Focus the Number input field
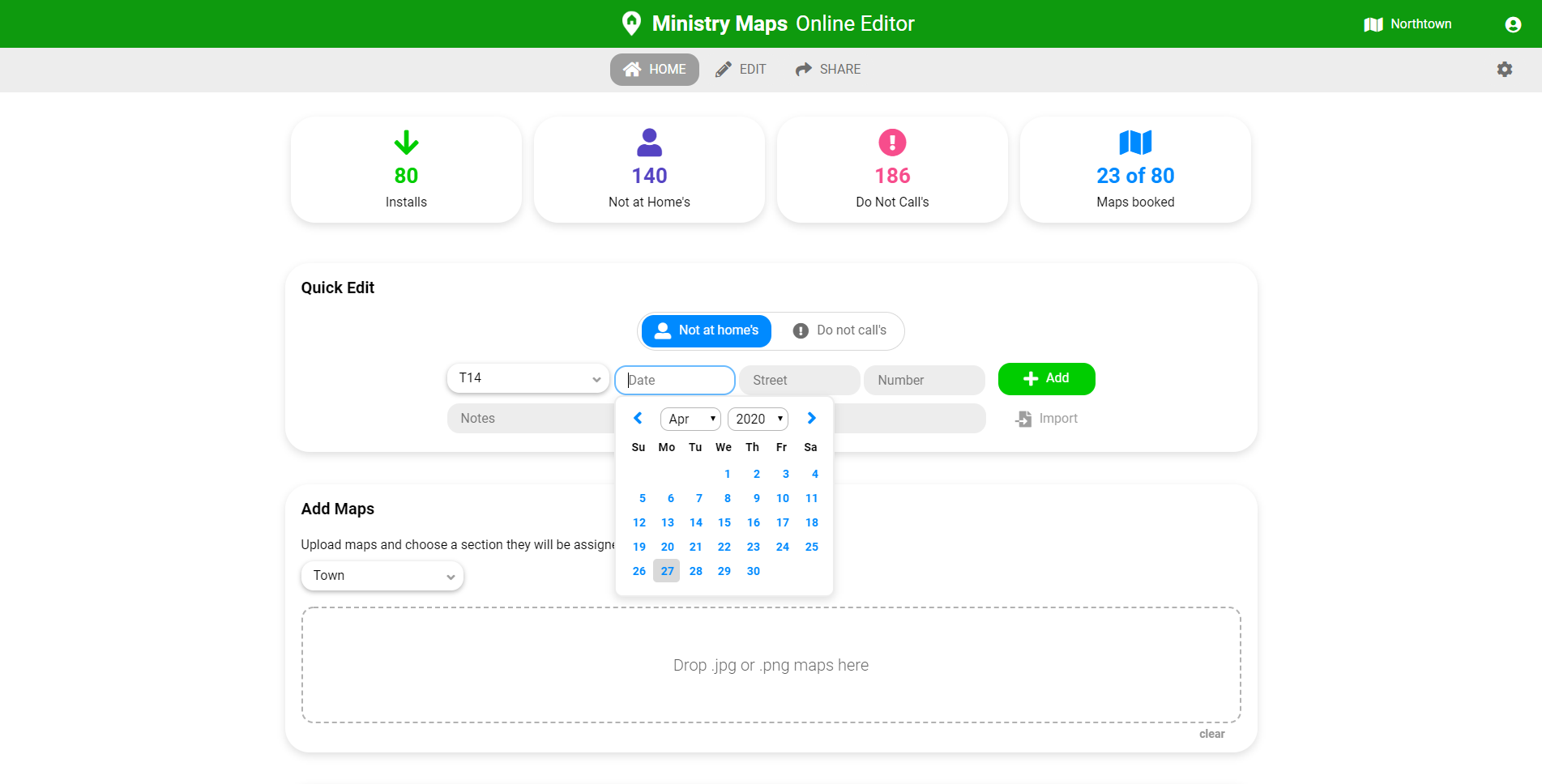 (925, 380)
